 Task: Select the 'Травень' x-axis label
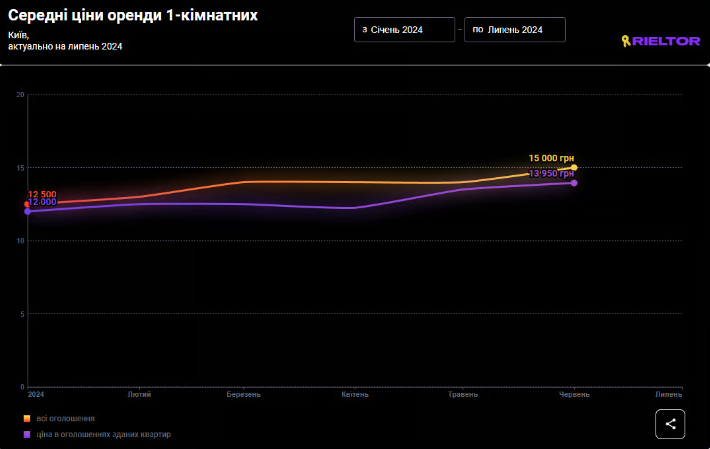[464, 395]
